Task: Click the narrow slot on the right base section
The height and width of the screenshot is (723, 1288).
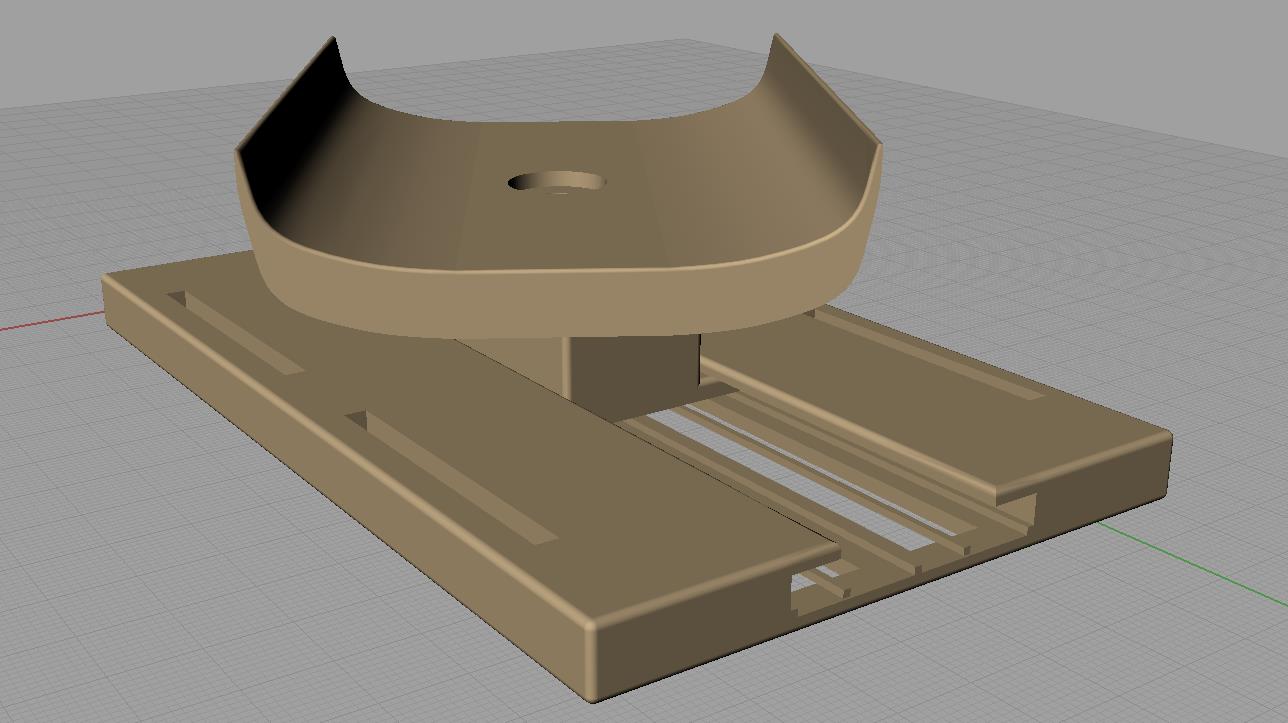Action: (x=940, y=360)
